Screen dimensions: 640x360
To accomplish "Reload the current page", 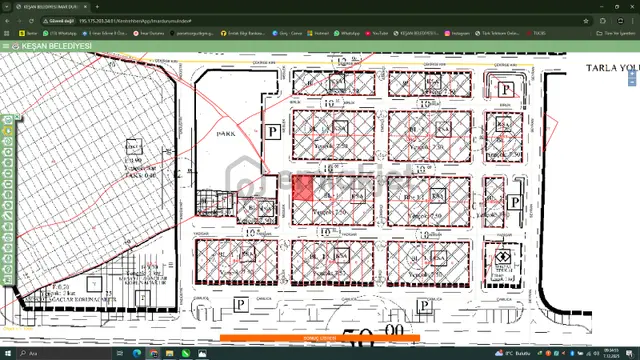I will 31,21.
